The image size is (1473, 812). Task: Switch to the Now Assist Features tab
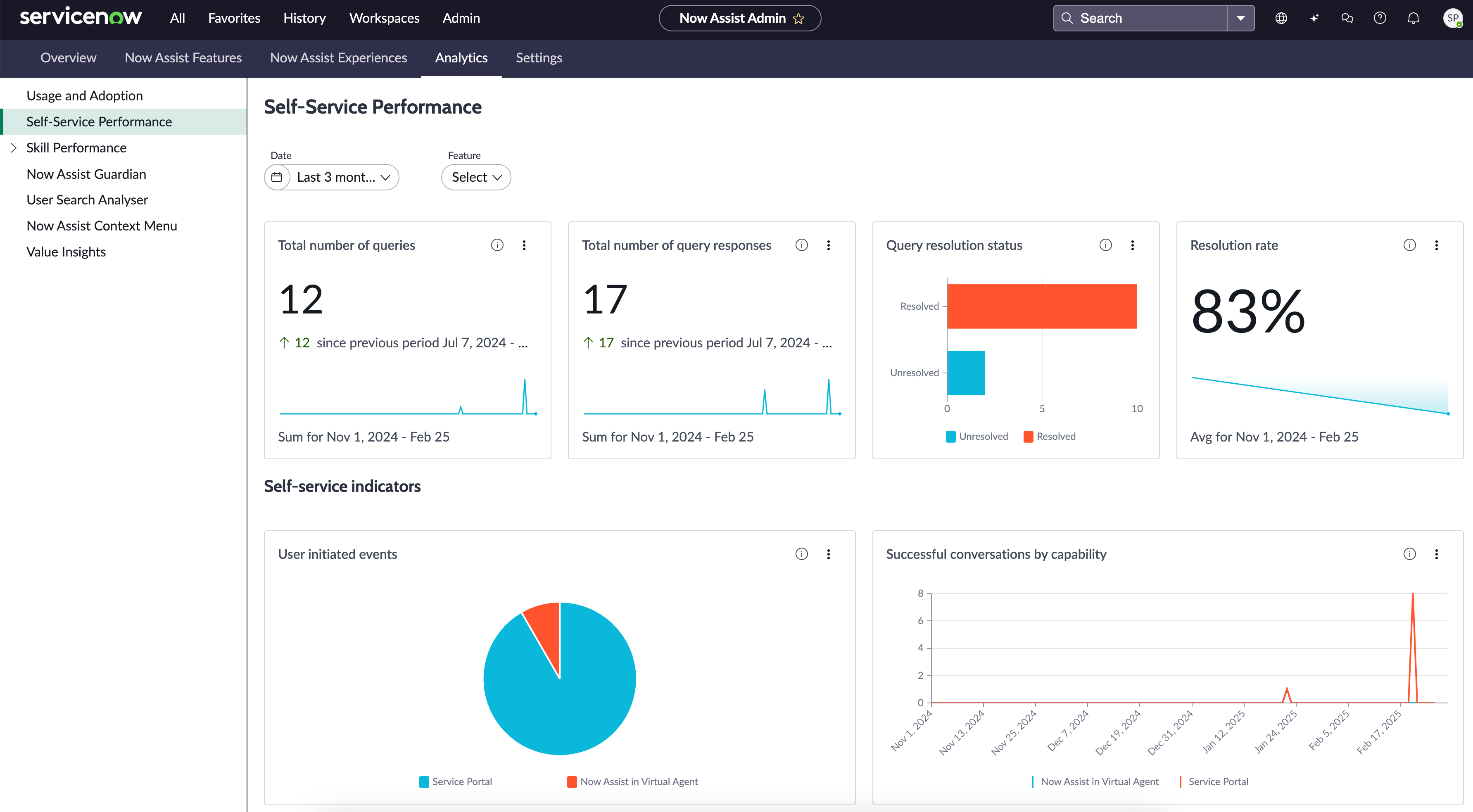[x=183, y=58]
